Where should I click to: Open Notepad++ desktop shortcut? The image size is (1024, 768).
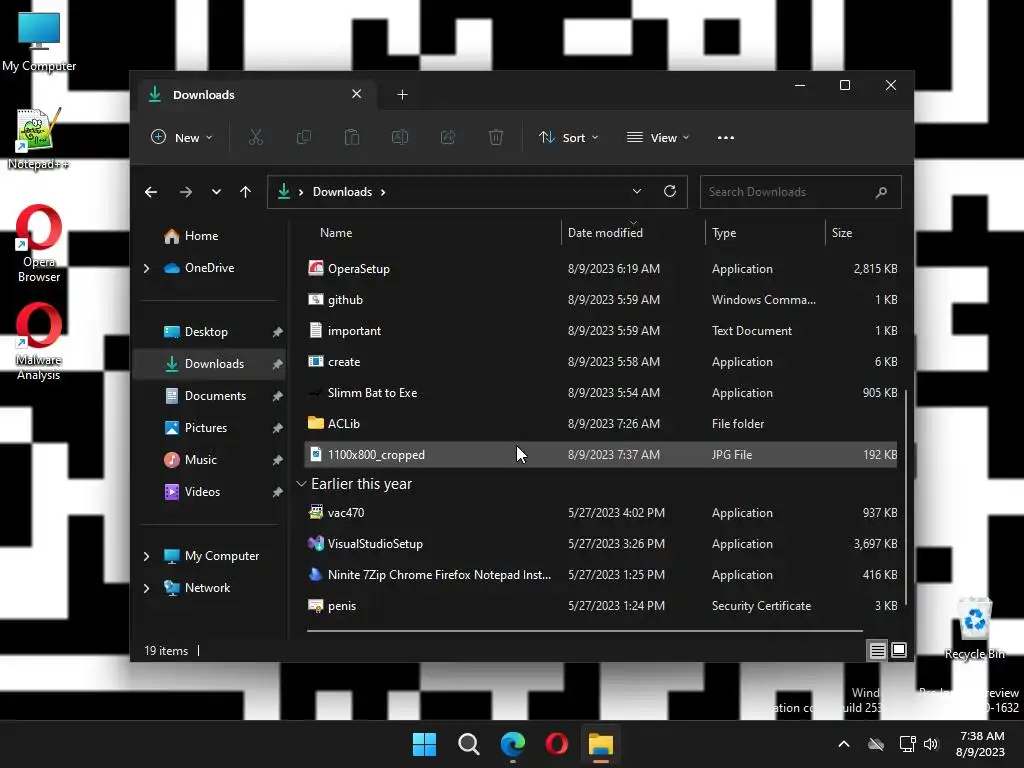tap(38, 138)
